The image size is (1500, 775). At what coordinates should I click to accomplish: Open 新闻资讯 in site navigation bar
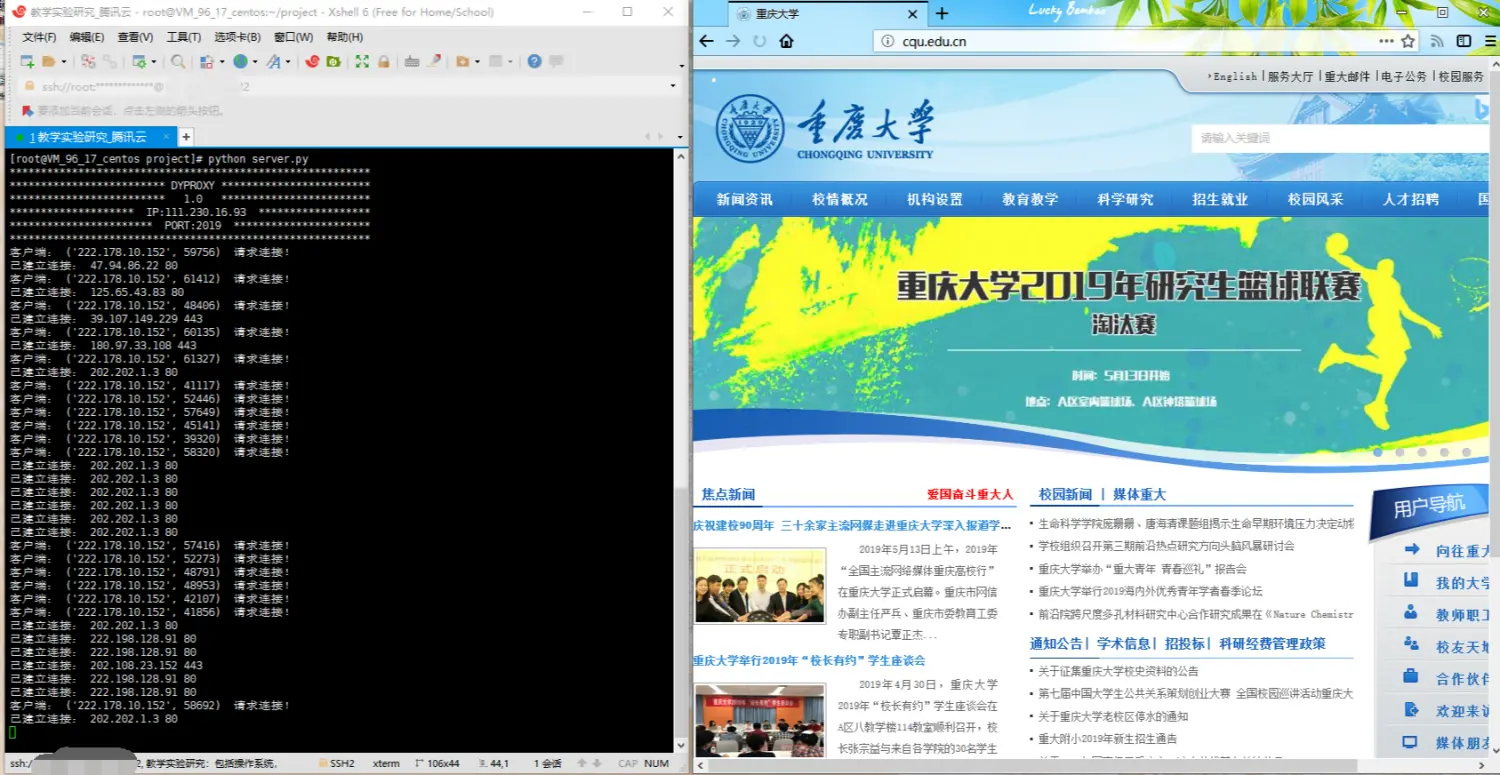[x=744, y=199]
